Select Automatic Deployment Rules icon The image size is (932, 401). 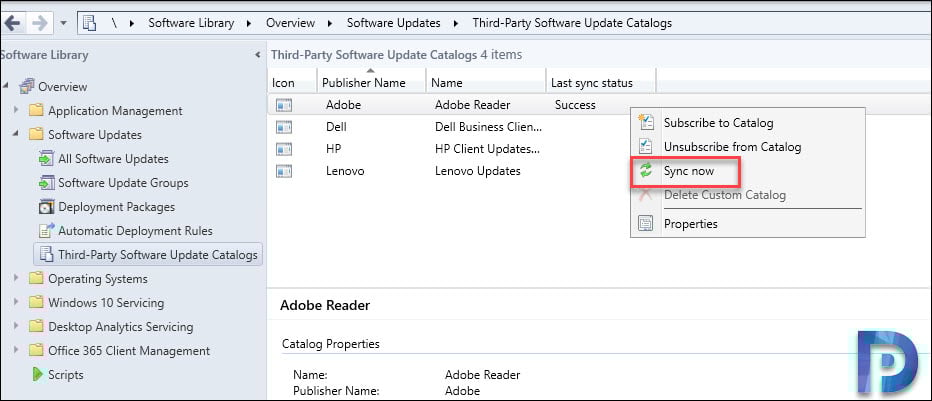[x=46, y=231]
